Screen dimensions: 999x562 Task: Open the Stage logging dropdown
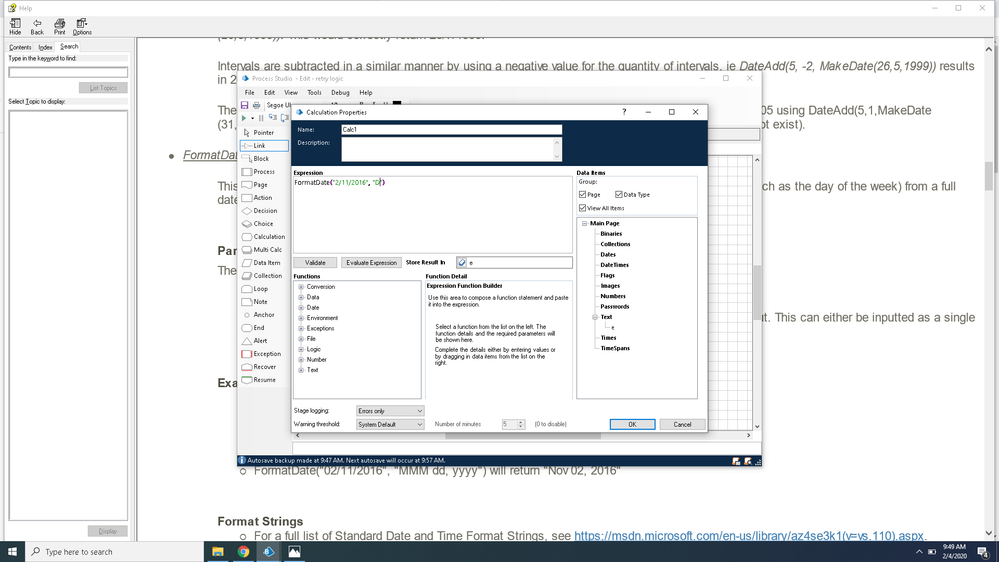(390, 411)
